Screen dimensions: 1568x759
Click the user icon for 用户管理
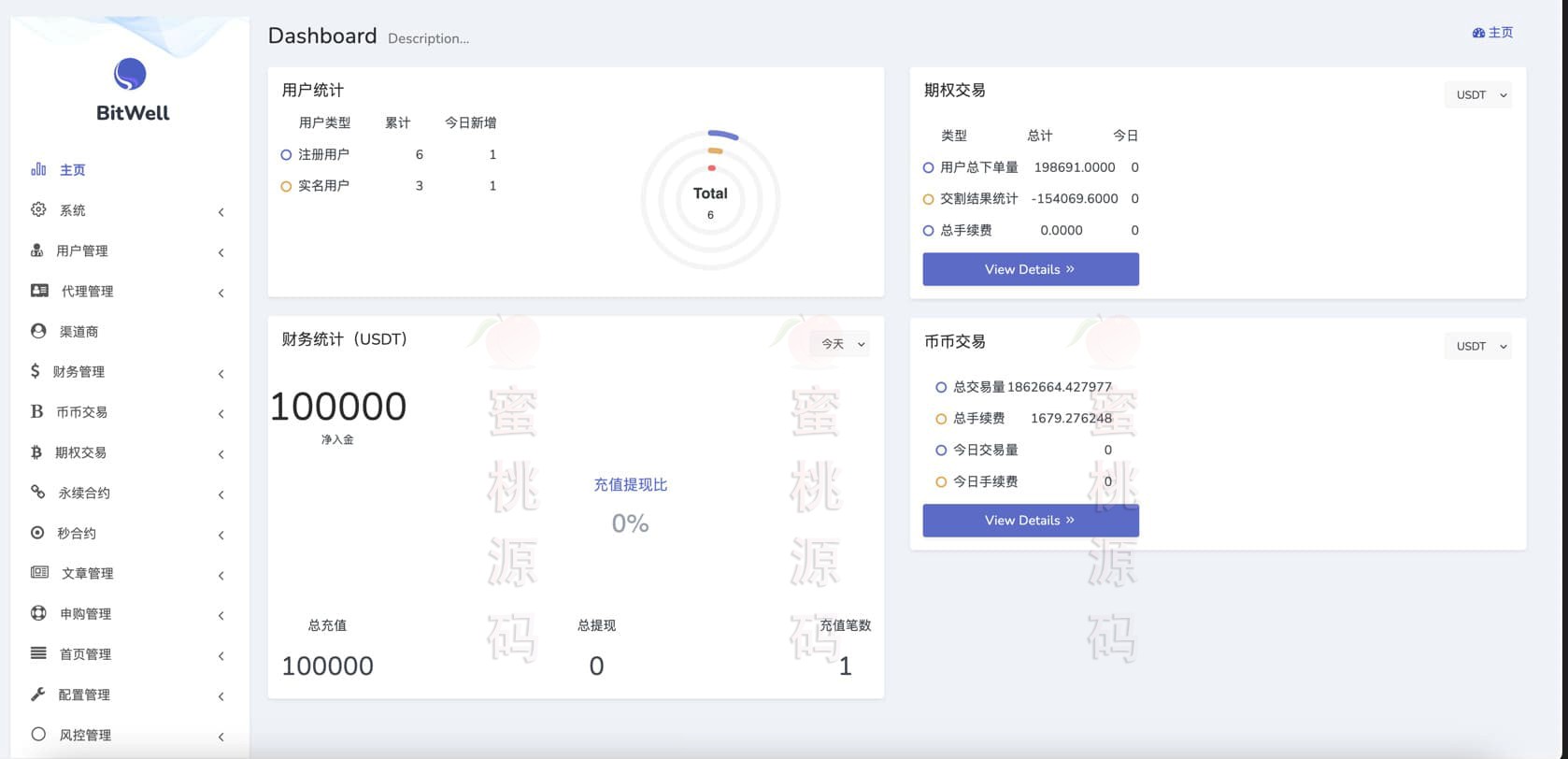point(37,251)
